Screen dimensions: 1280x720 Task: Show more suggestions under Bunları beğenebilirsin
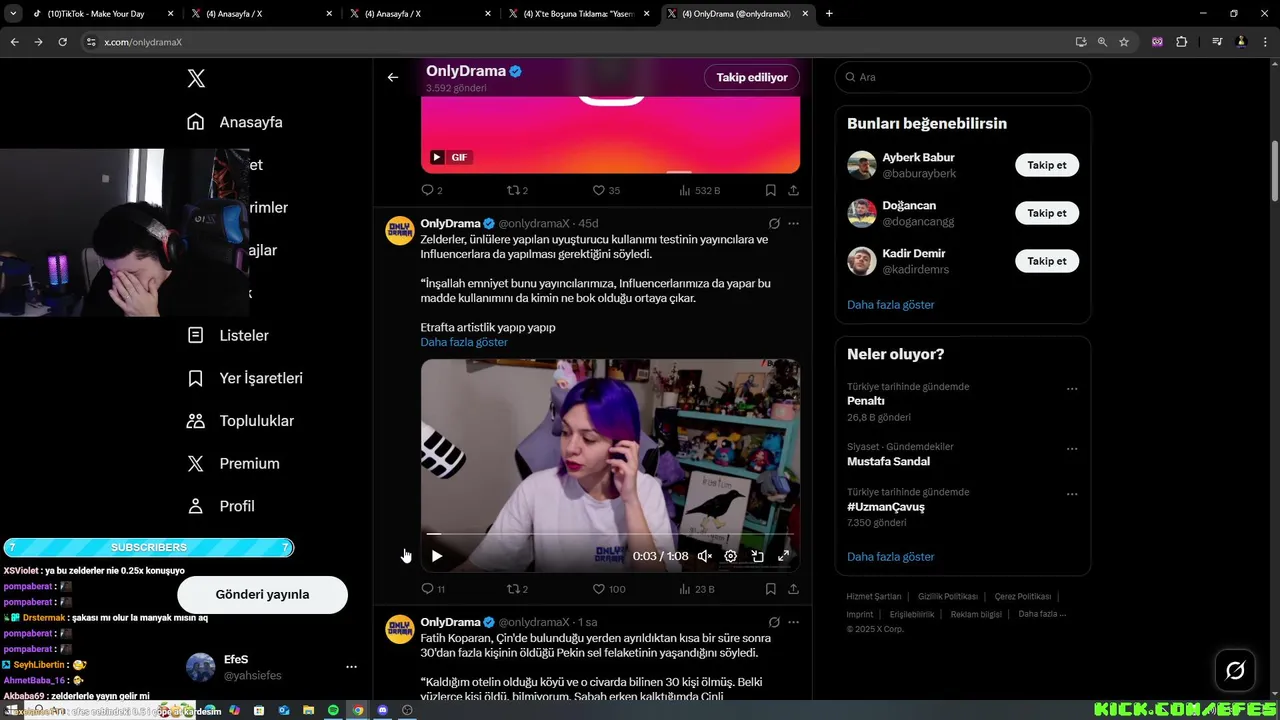tap(890, 305)
